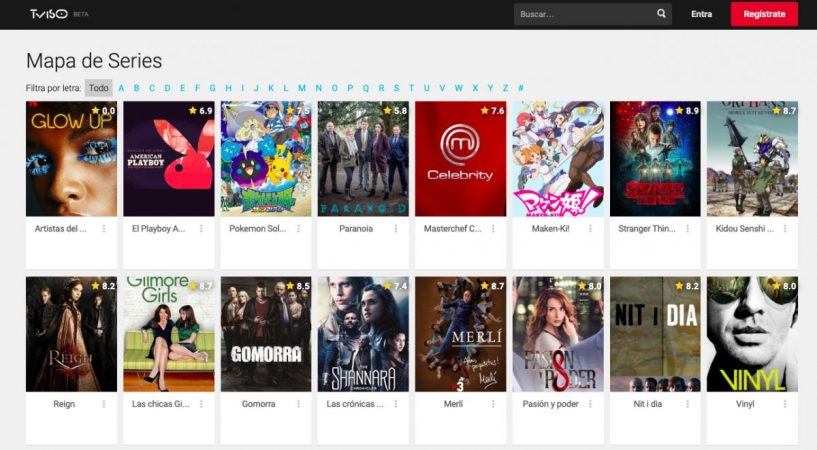This screenshot has width=817, height=450.
Task: Open options menu for Las crónicas card
Action: click(396, 404)
